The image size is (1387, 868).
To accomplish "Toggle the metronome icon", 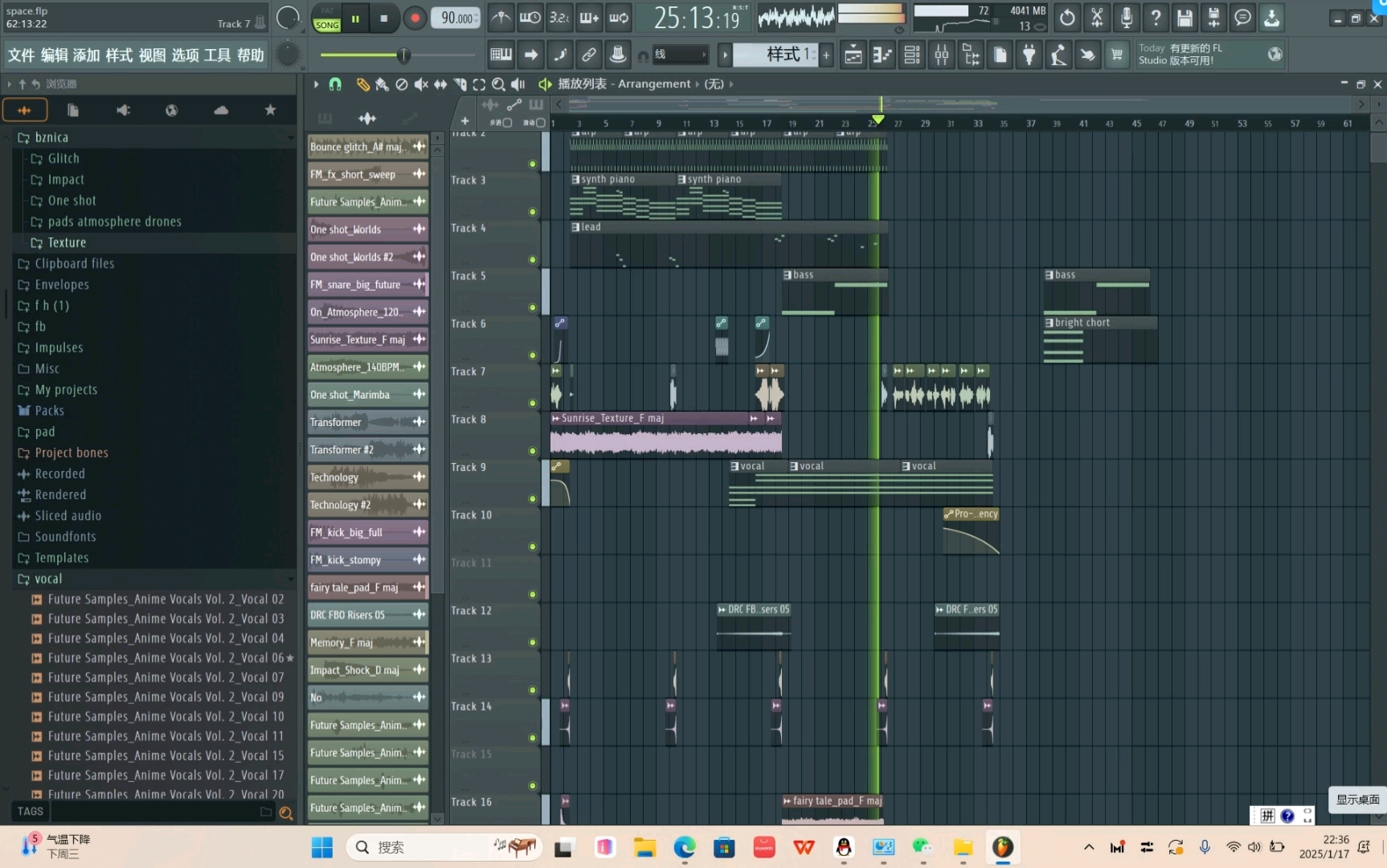I will click(501, 18).
